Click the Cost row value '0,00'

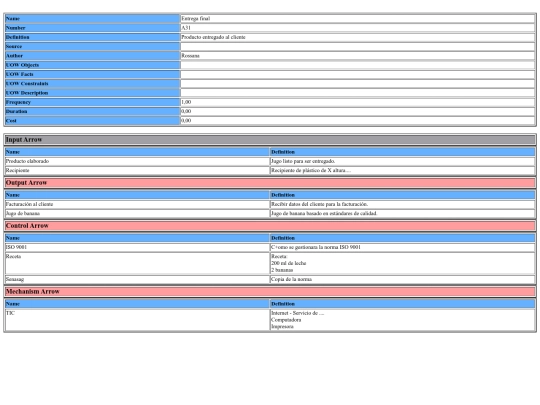[186, 121]
